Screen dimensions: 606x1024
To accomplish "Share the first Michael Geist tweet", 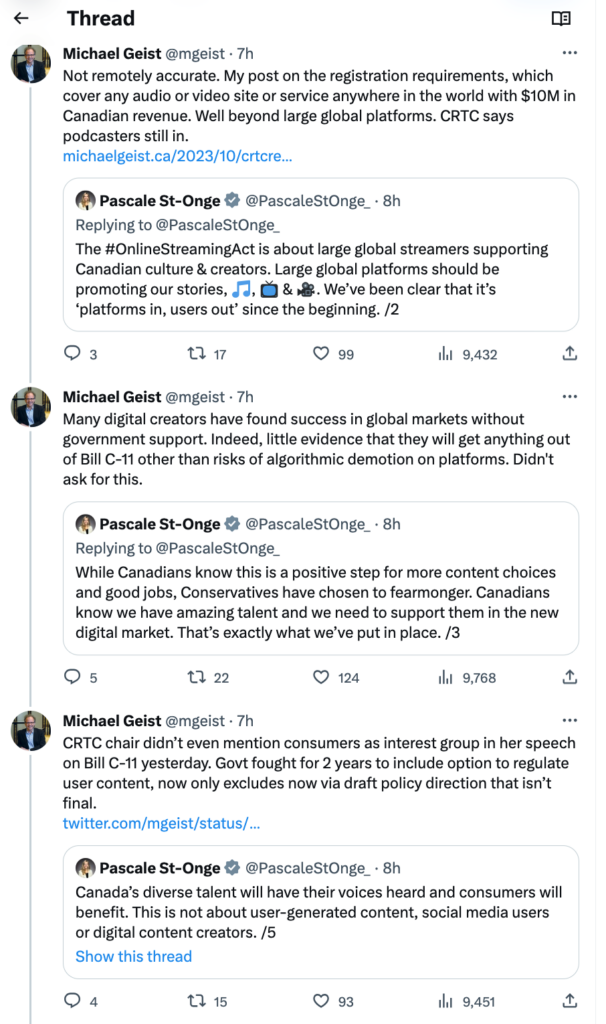I will pyautogui.click(x=569, y=353).
